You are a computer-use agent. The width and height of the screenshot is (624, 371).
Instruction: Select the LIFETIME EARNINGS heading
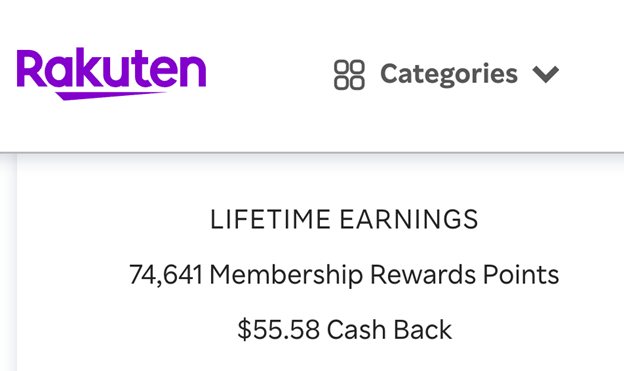[x=344, y=219]
